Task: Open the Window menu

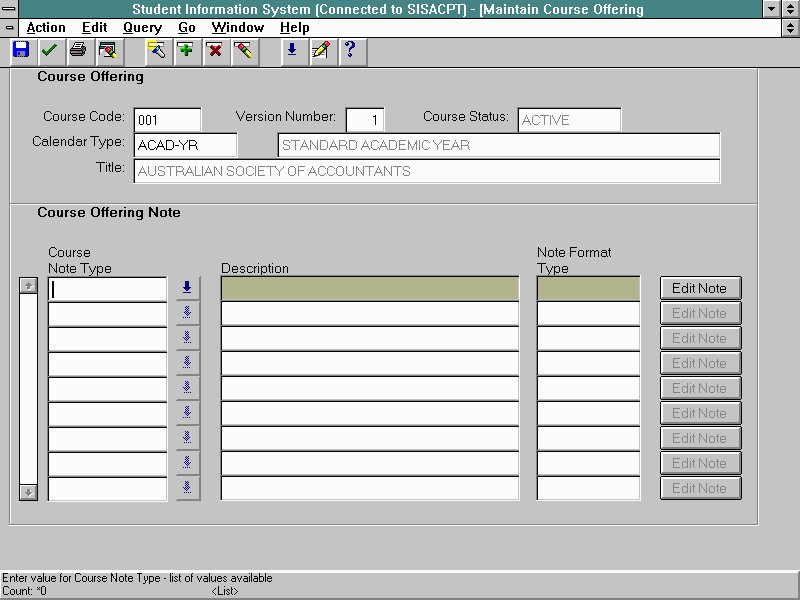Action: (237, 28)
